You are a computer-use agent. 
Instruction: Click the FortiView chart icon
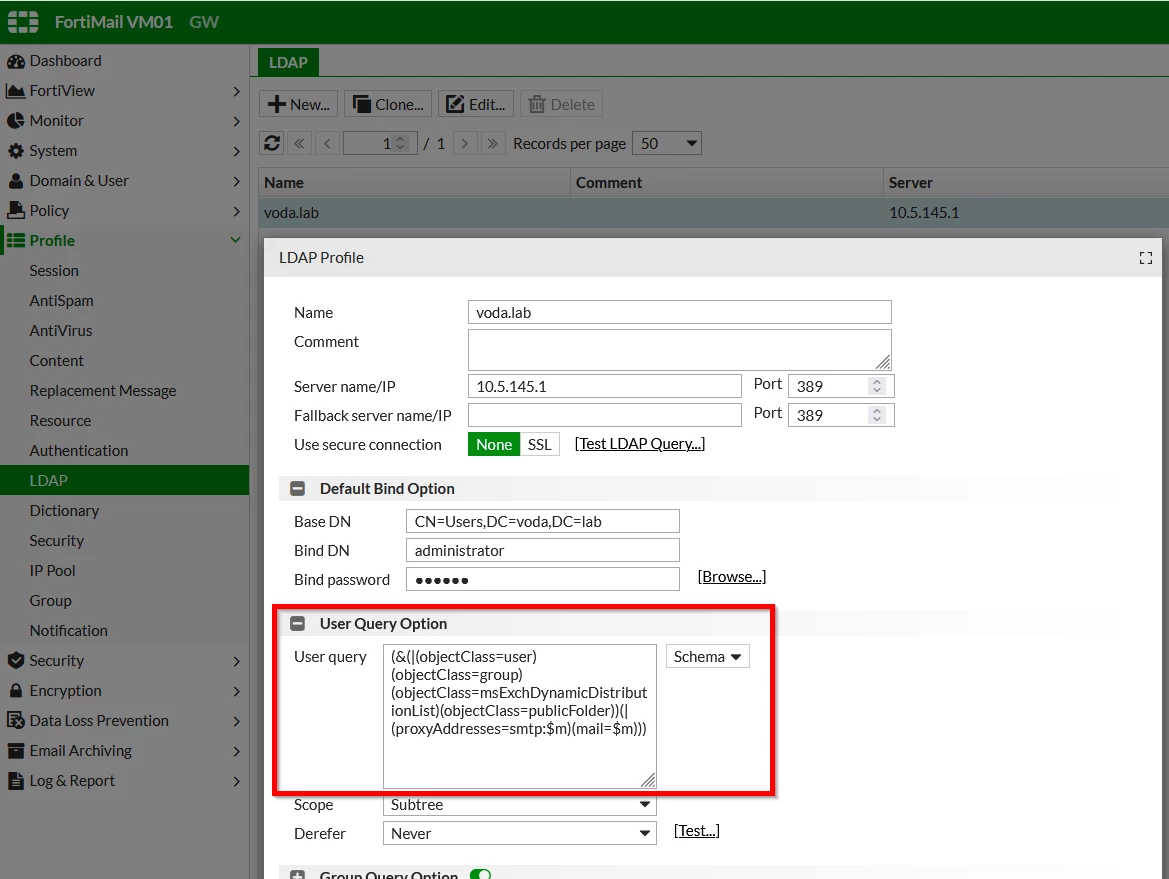pos(16,91)
